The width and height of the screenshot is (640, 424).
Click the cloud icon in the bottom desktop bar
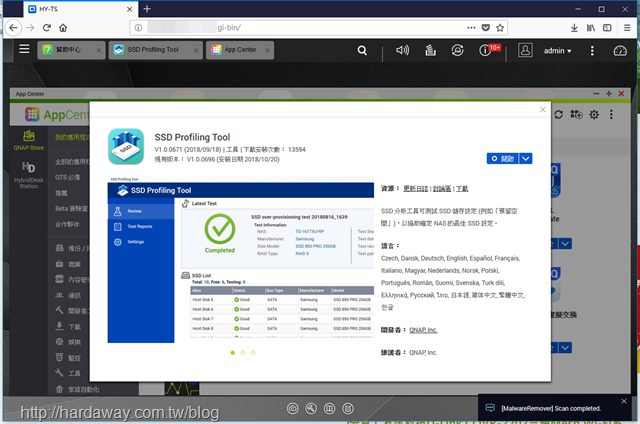(x=293, y=408)
